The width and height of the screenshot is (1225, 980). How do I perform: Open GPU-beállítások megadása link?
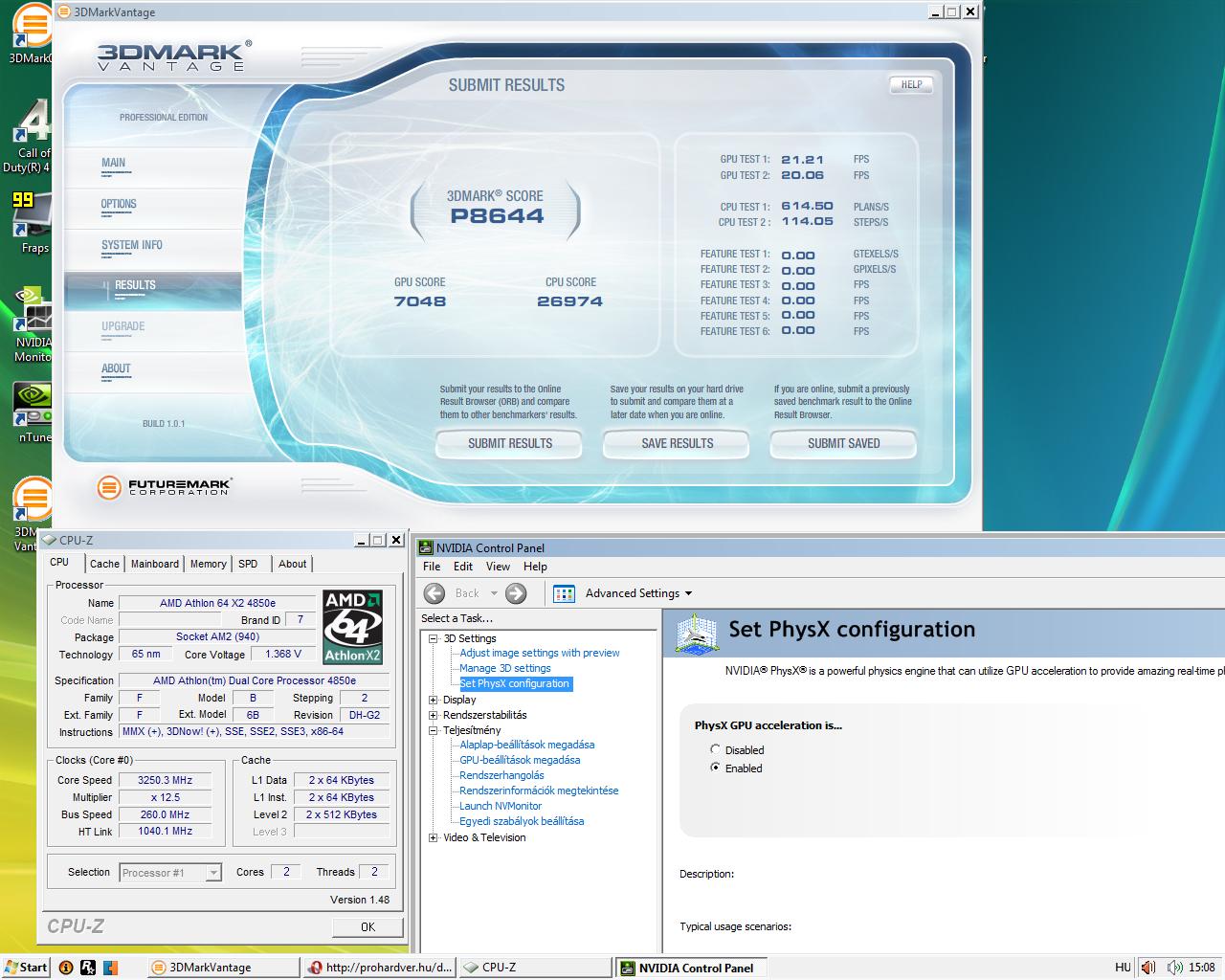click(520, 760)
